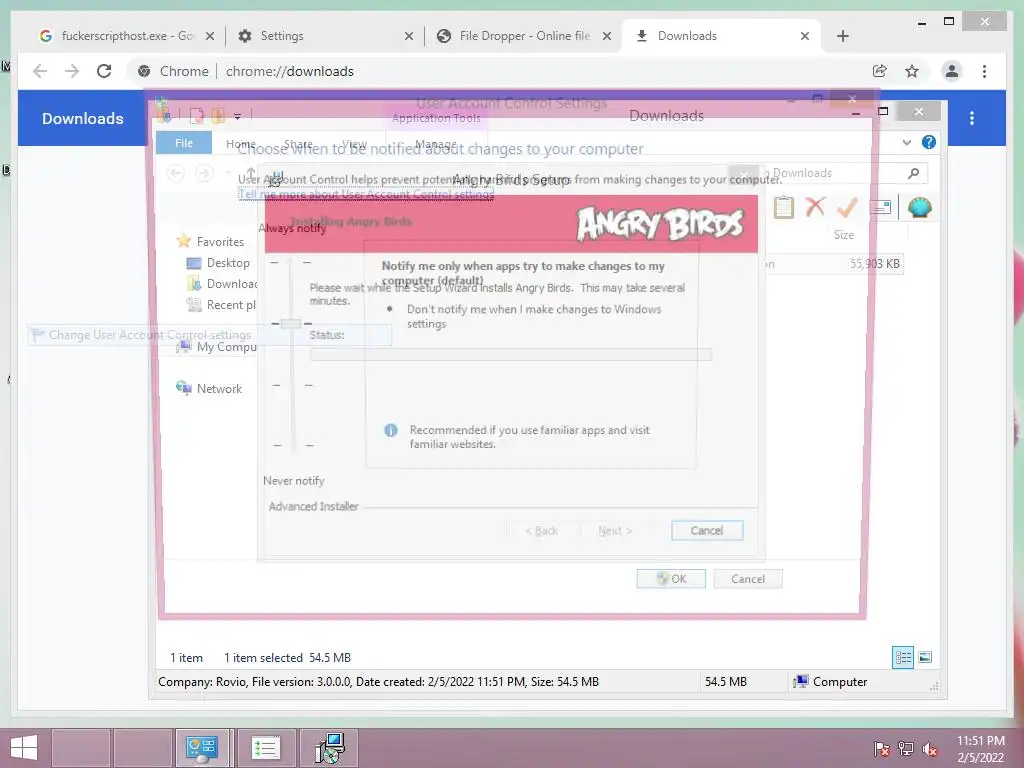
Task: Open the installer taskbar icon
Action: point(329,748)
